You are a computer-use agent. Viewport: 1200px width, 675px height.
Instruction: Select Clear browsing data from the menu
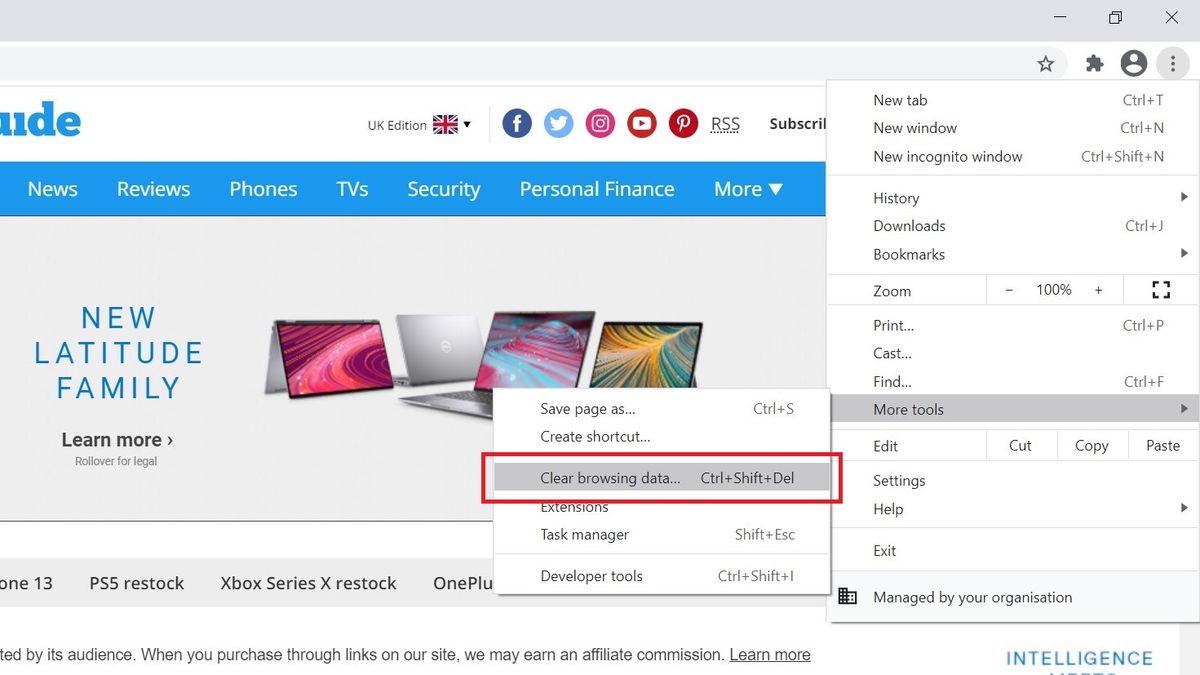tap(611, 478)
